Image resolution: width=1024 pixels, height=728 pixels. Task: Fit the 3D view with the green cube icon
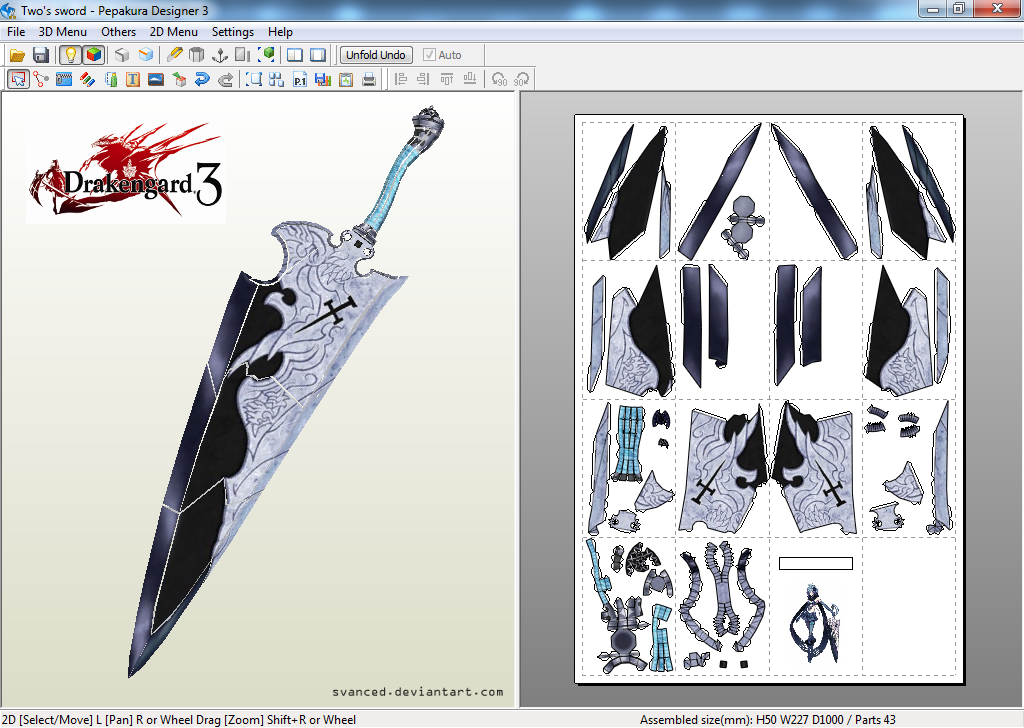[266, 55]
